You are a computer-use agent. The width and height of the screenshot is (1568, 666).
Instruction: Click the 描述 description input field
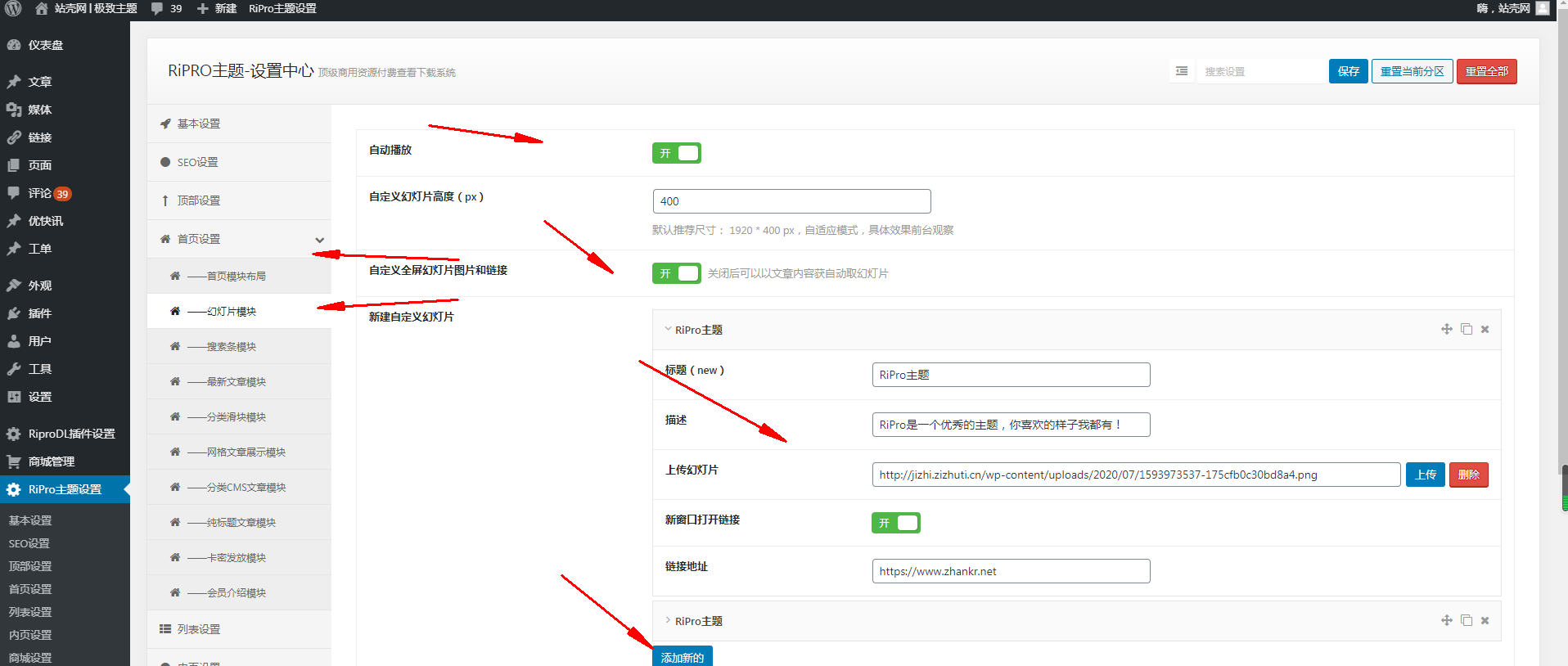click(x=1011, y=425)
